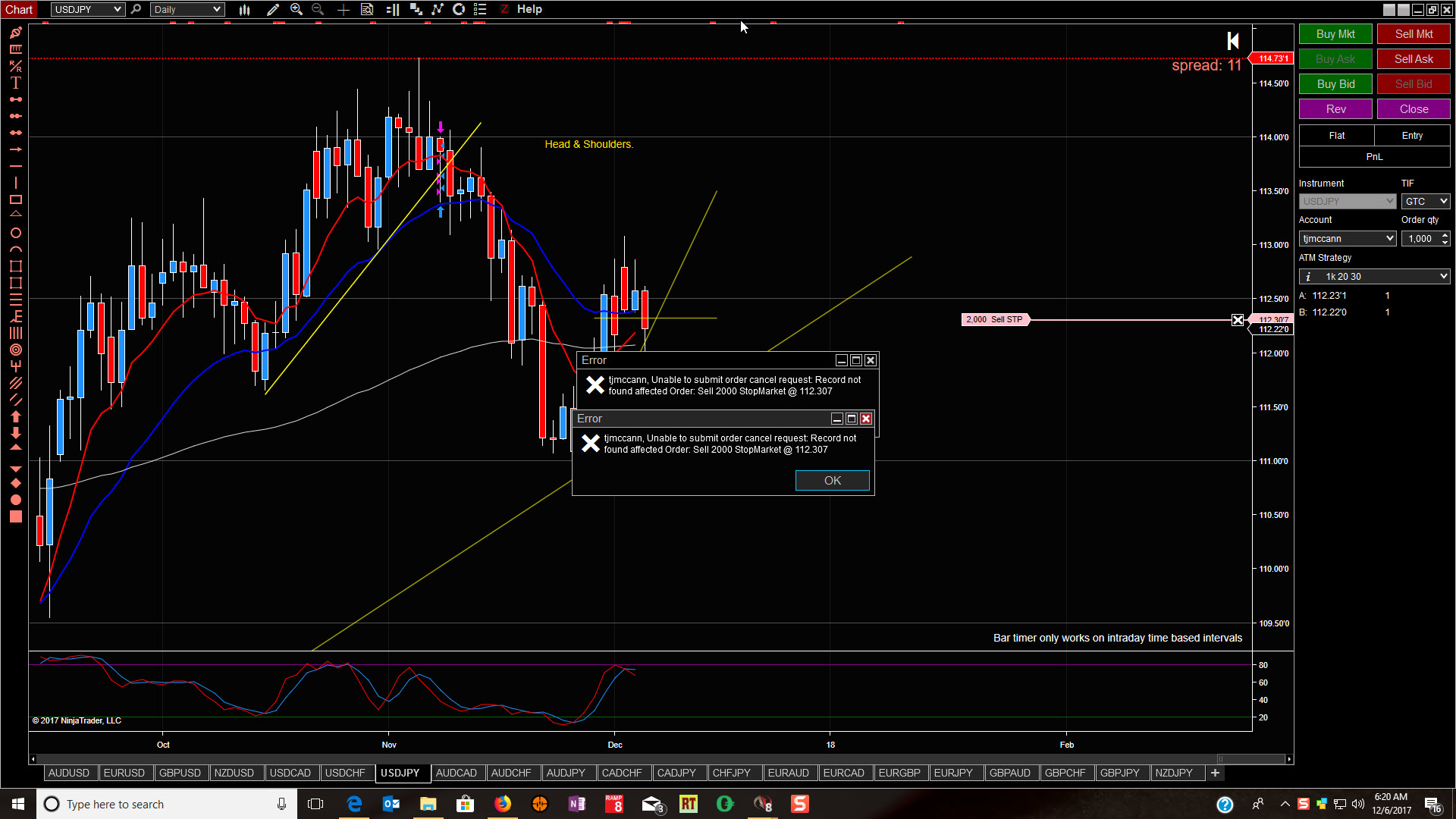Select the Rectangle drawing tool
The height and width of the screenshot is (819, 1456).
[x=15, y=199]
